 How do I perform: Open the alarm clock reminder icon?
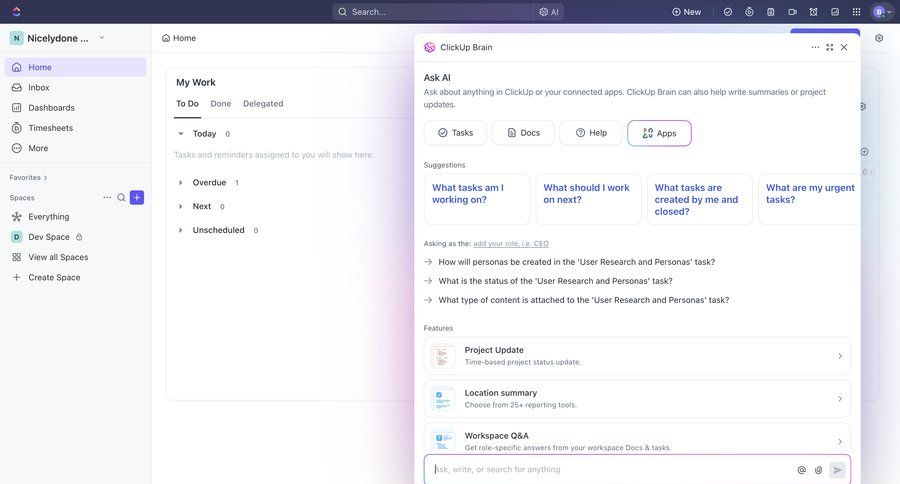813,11
